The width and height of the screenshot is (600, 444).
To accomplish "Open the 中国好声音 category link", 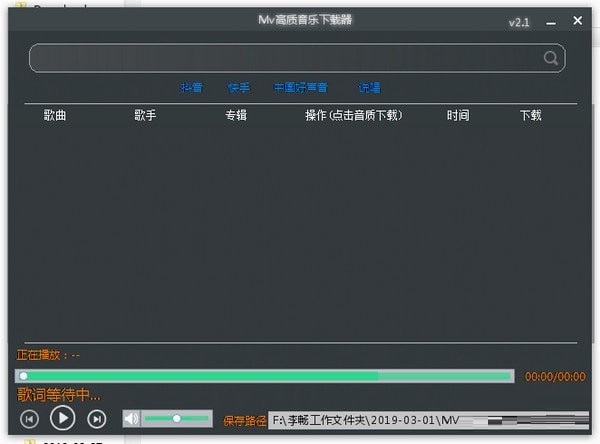I will point(301,88).
